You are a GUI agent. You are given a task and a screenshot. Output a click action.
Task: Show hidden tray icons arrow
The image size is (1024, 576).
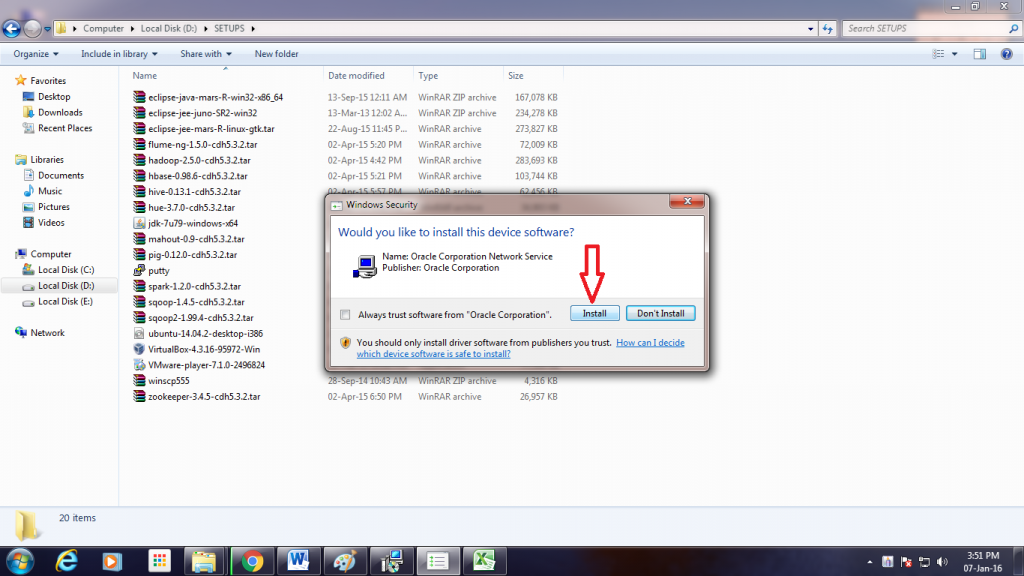coord(870,562)
